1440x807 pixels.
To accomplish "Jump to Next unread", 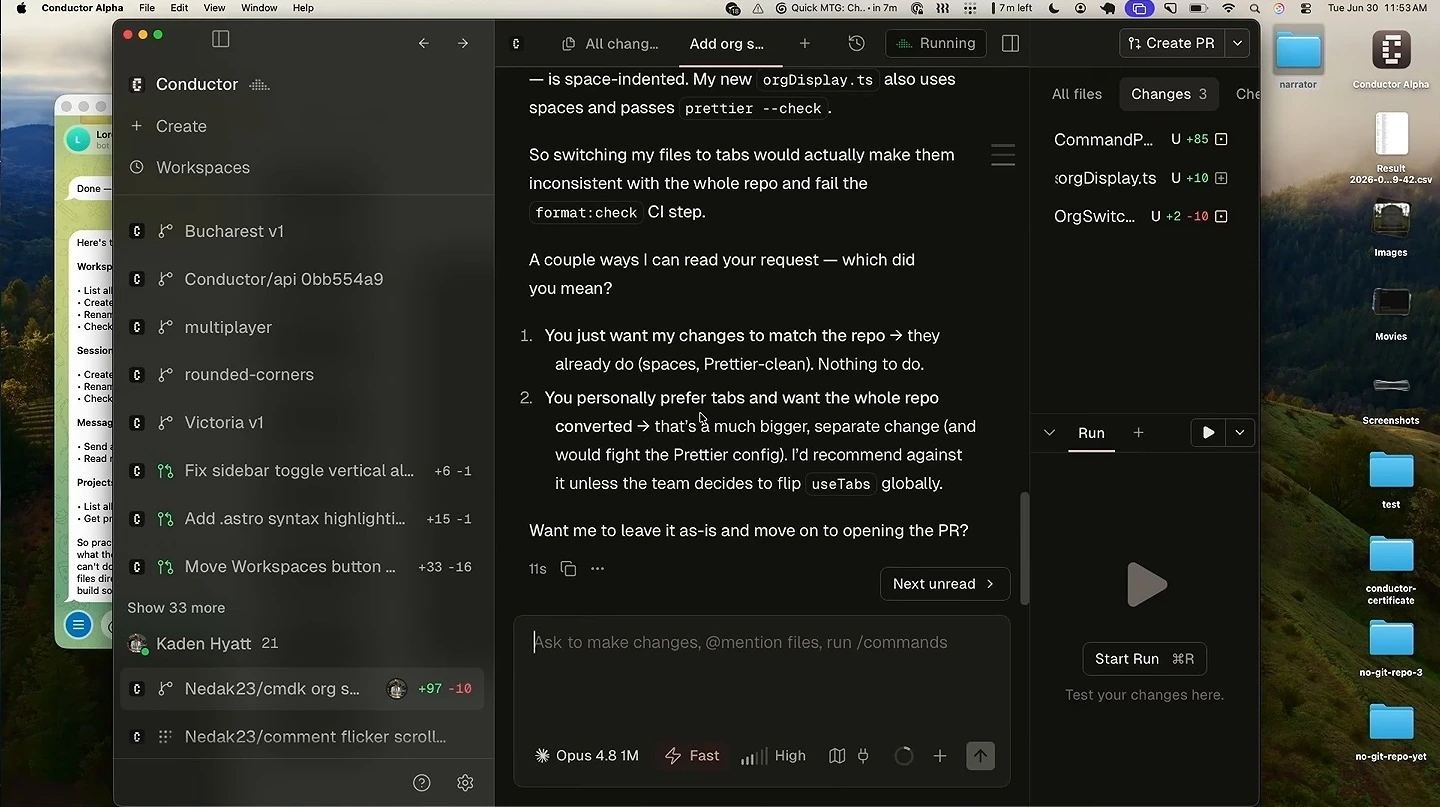I will [944, 584].
